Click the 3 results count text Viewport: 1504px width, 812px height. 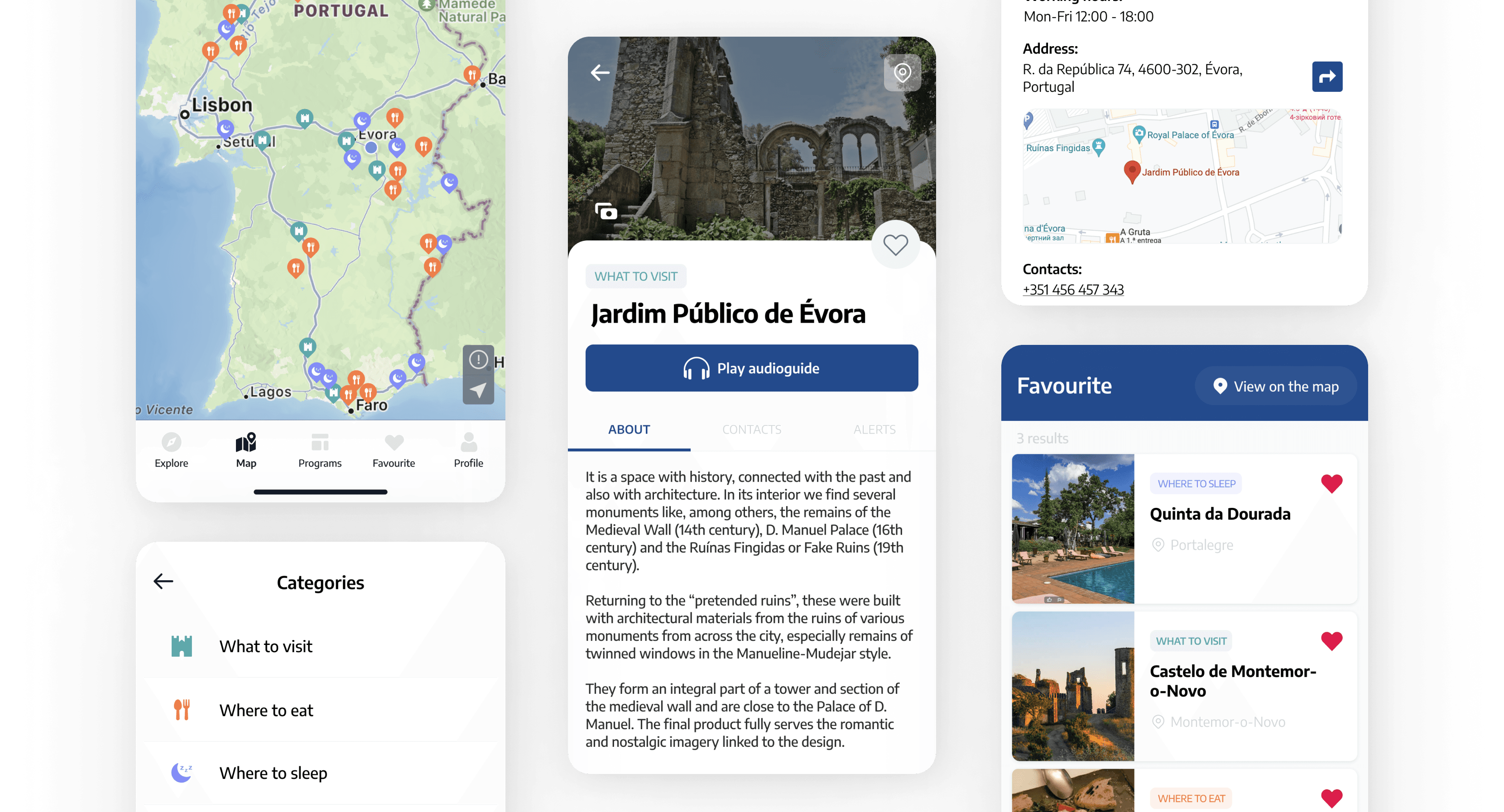[1042, 438]
